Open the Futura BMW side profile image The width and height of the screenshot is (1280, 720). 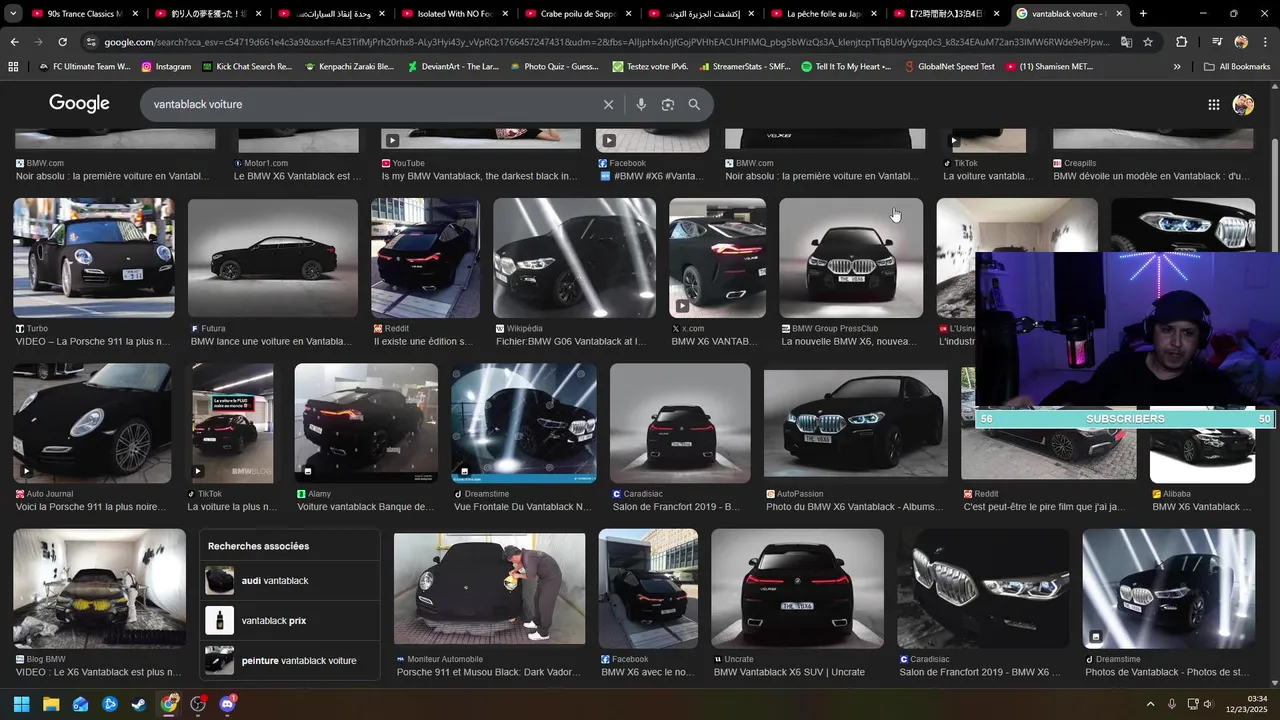[273, 258]
